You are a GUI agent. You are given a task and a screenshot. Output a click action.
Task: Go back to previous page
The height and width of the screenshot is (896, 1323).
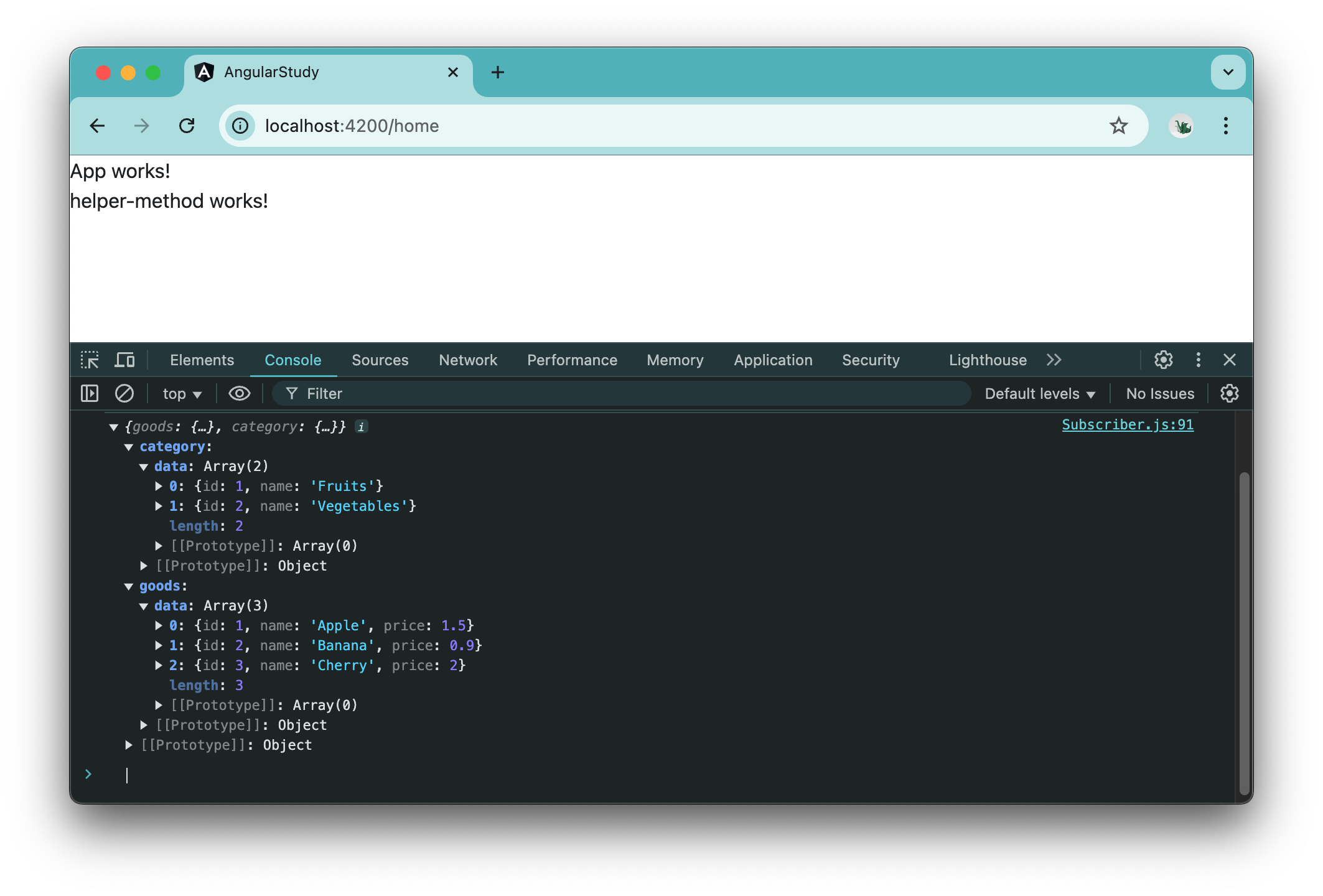(98, 126)
